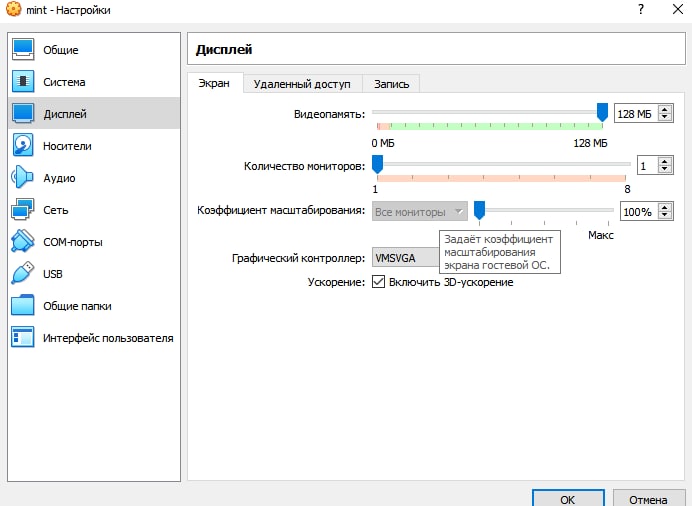
Task: Click the mint VirtualBox title icon
Action: pyautogui.click(x=14, y=9)
